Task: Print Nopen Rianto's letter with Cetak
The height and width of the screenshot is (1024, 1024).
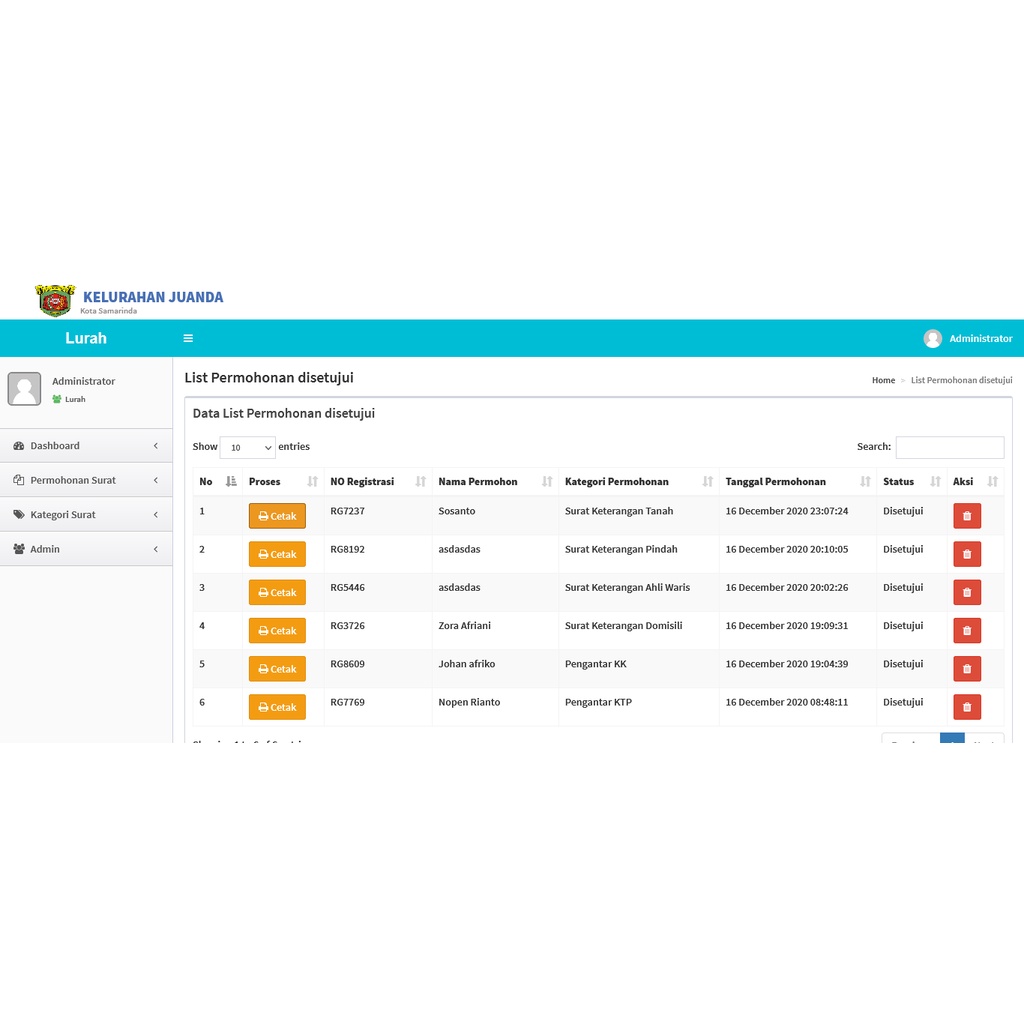Action: click(277, 707)
